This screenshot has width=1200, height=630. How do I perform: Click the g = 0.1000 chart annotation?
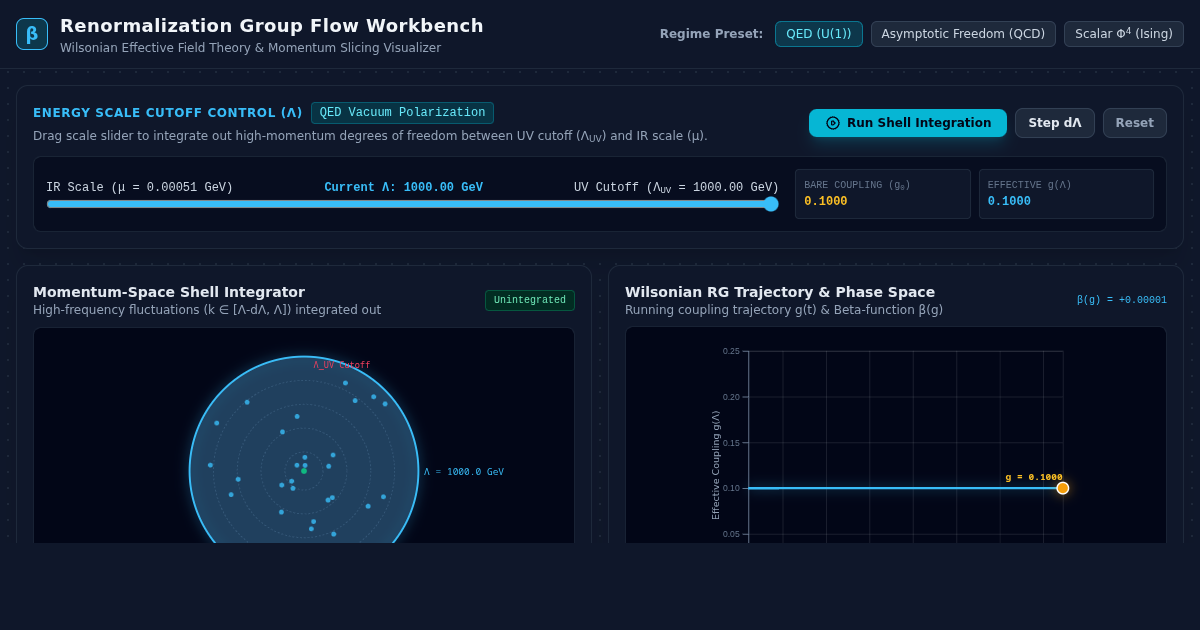point(1034,477)
